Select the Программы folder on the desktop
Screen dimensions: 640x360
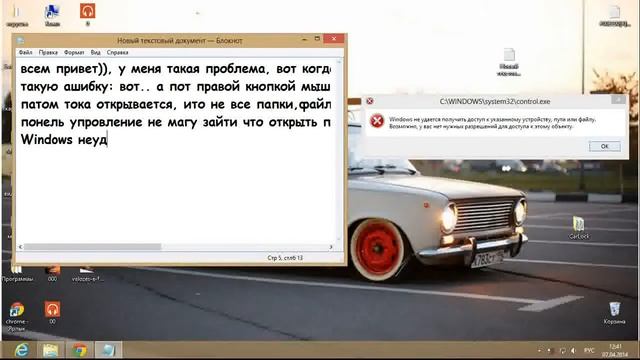[x=17, y=274]
